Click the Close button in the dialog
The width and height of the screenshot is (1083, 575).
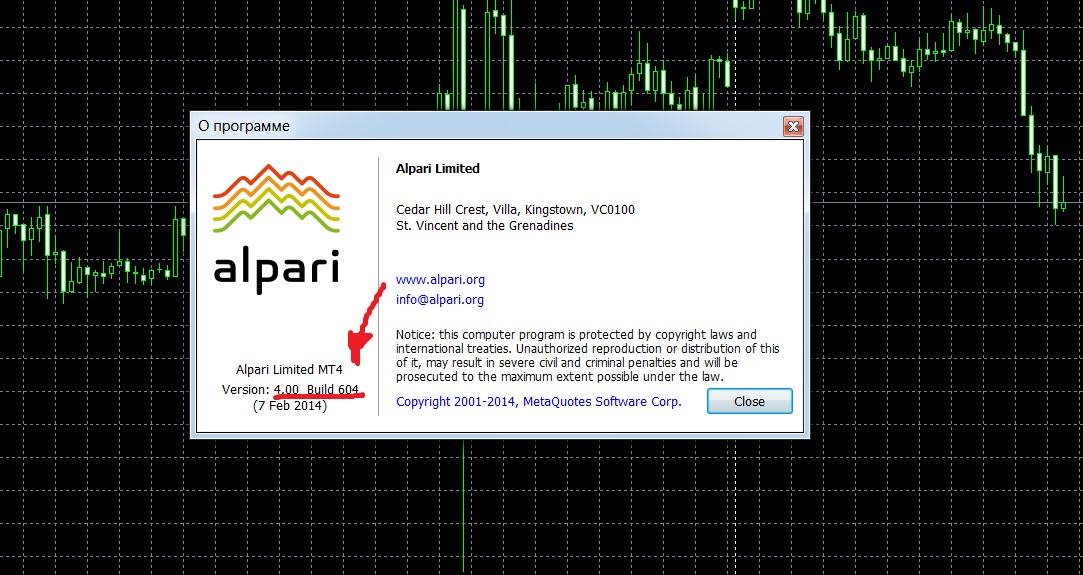click(x=749, y=401)
